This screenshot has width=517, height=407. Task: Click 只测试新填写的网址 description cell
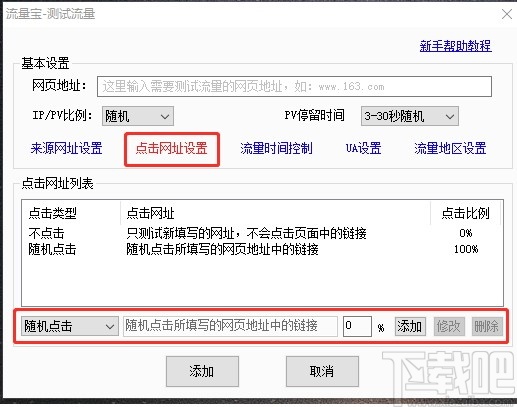click(x=246, y=233)
